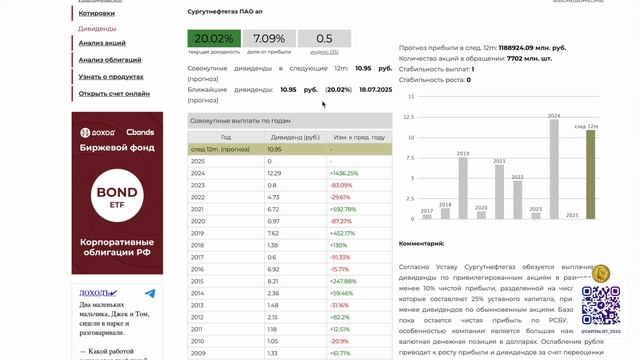Image resolution: width=640 pixels, height=360 pixels.
Task: Click the индекс DSI link
Action: (x=324, y=52)
